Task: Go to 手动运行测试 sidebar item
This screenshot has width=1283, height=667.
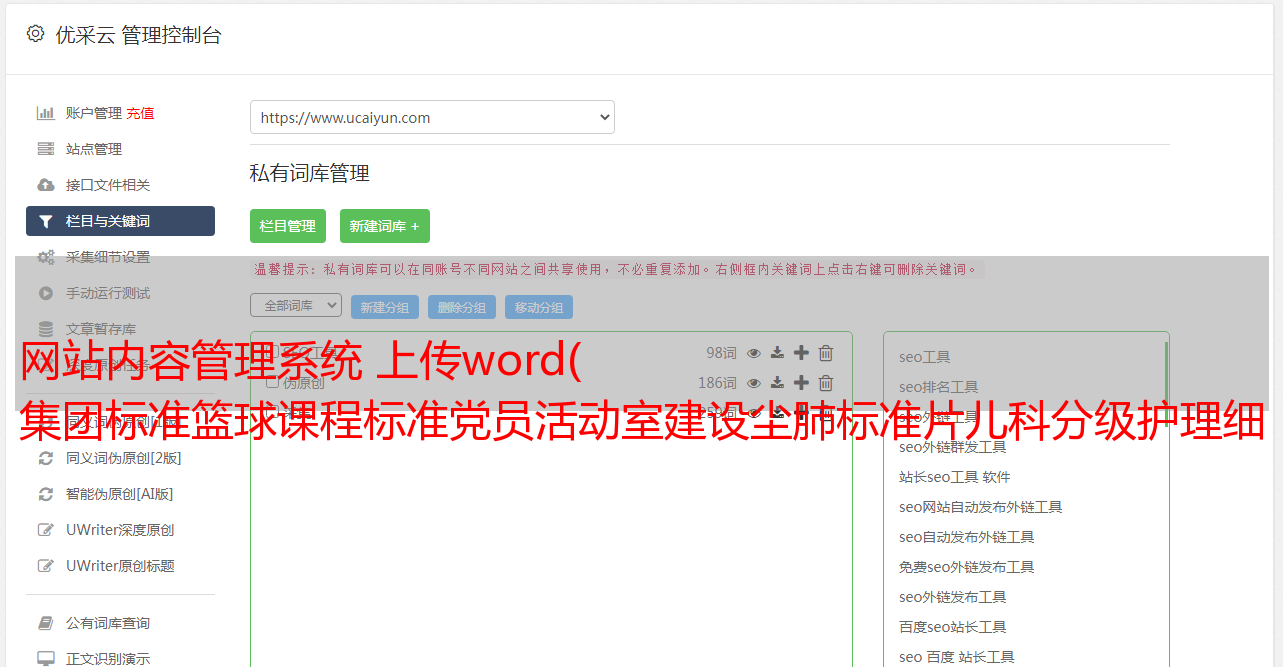Action: tap(108, 293)
